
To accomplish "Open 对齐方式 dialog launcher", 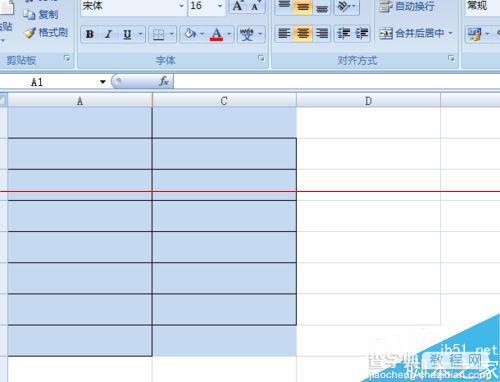I will [451, 59].
